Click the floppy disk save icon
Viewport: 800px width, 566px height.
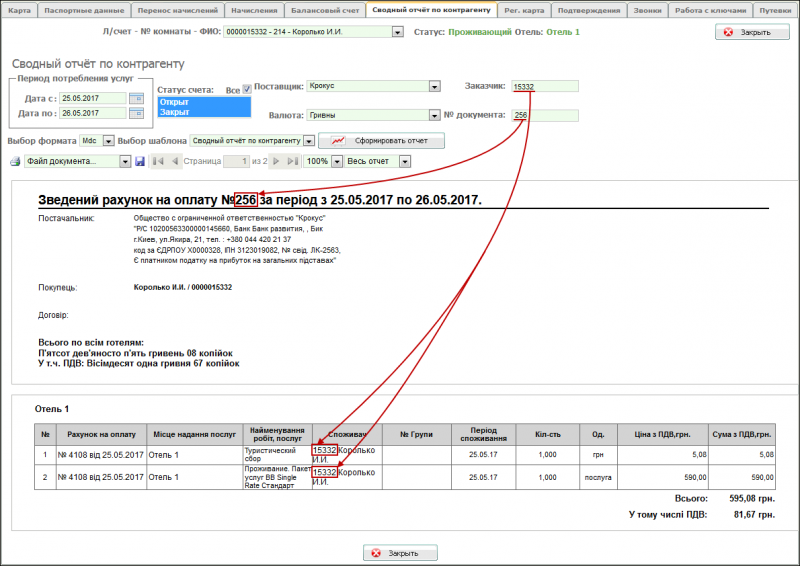pyautogui.click(x=140, y=161)
